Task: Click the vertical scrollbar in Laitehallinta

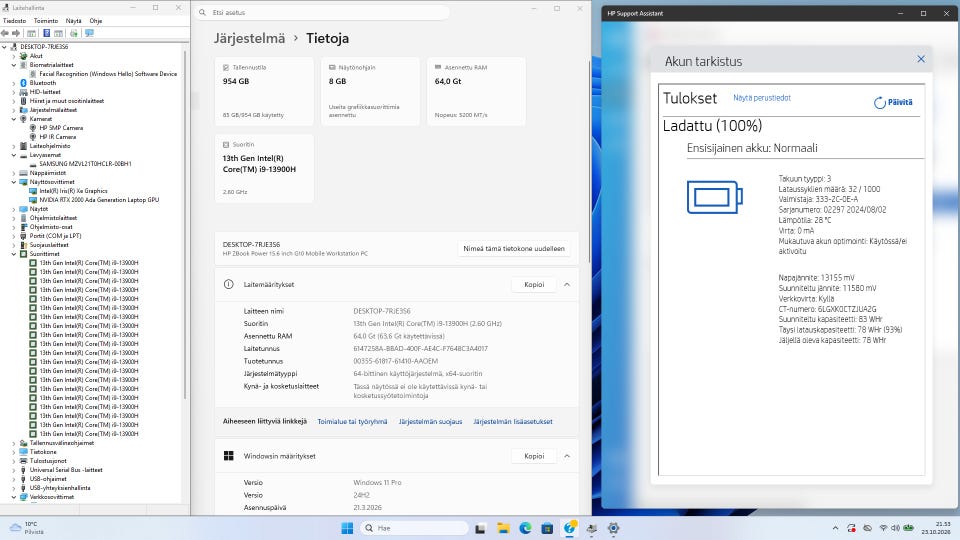Action: (x=186, y=225)
